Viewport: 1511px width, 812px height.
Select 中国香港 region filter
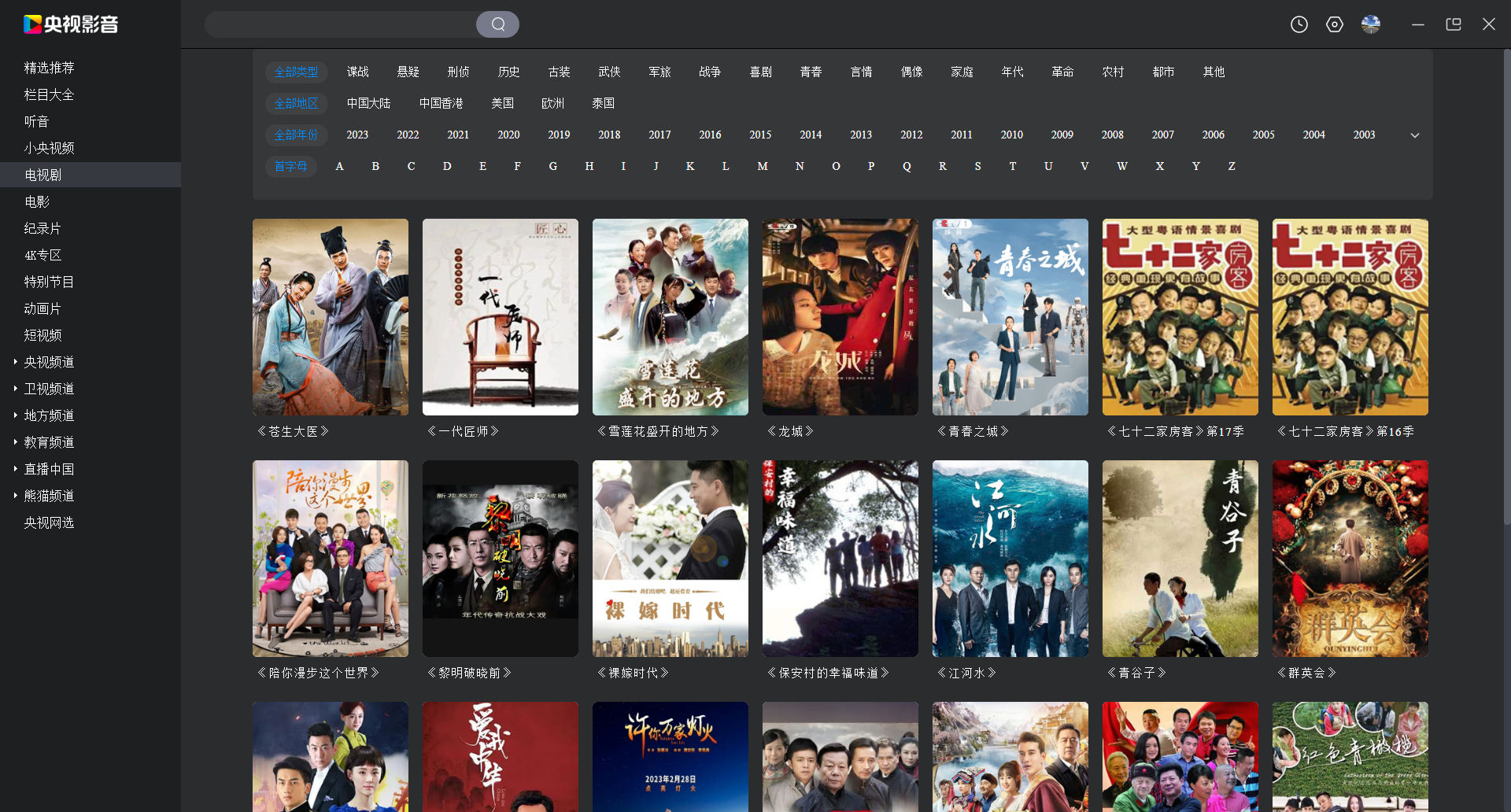(441, 103)
